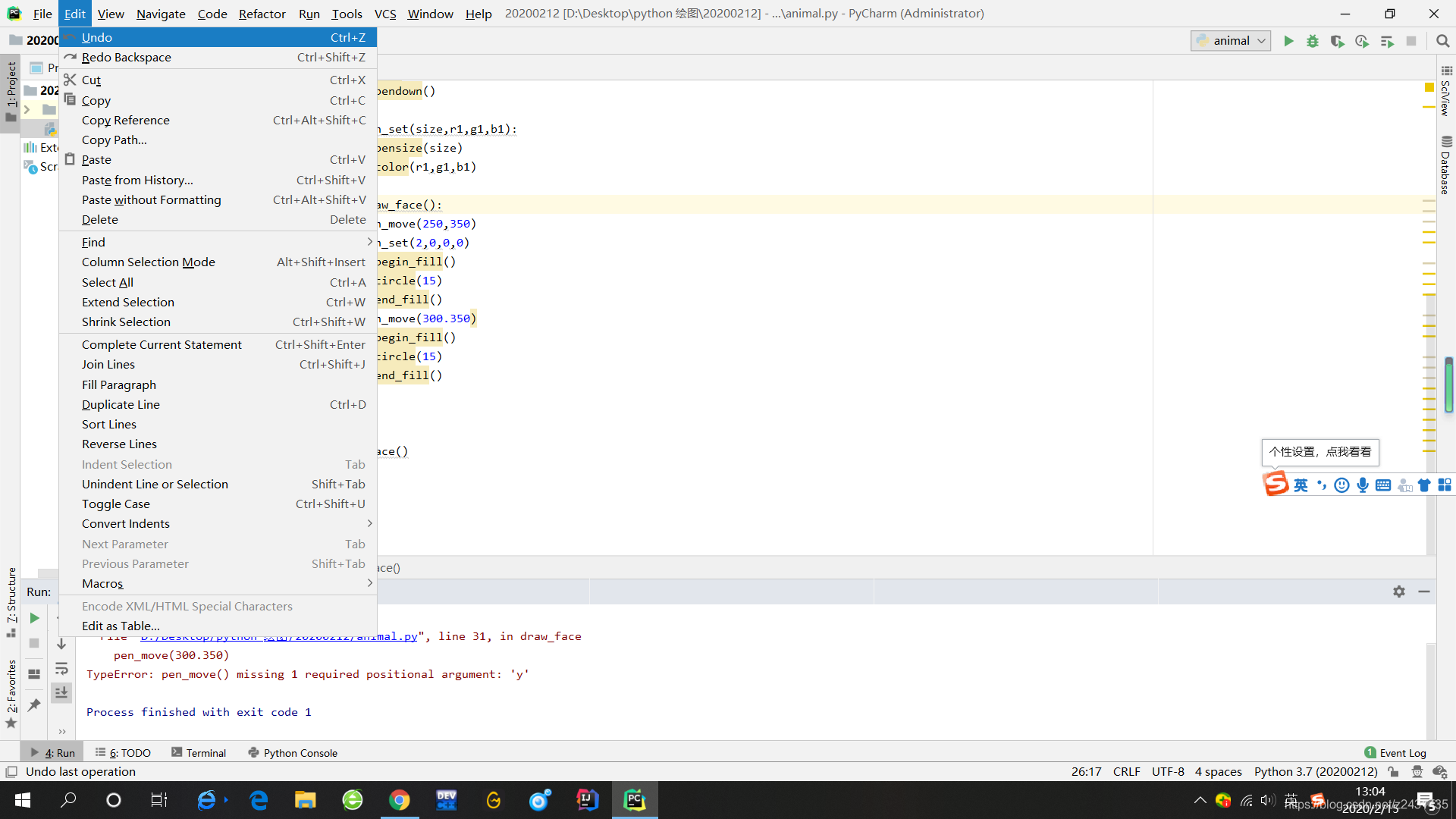Expand the Convert Indents submenu
The width and height of the screenshot is (1456, 819).
[x=218, y=523]
